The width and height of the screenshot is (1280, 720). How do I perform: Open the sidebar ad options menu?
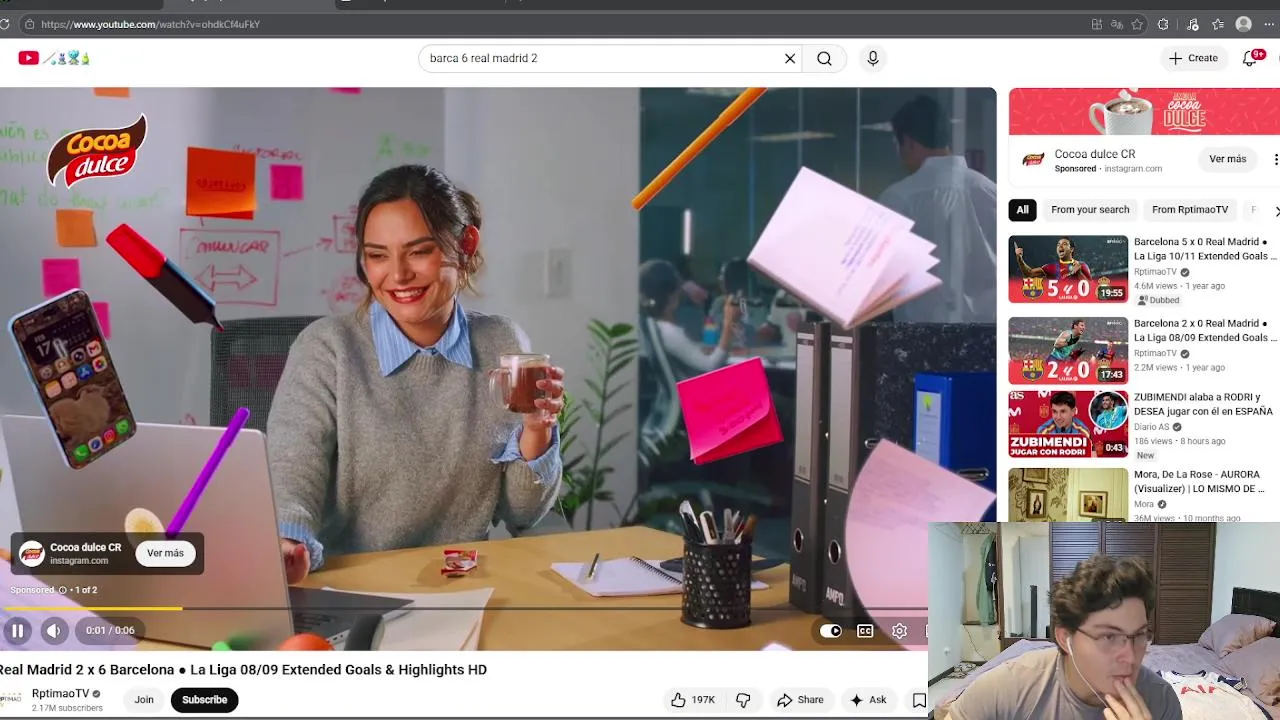(x=1275, y=159)
